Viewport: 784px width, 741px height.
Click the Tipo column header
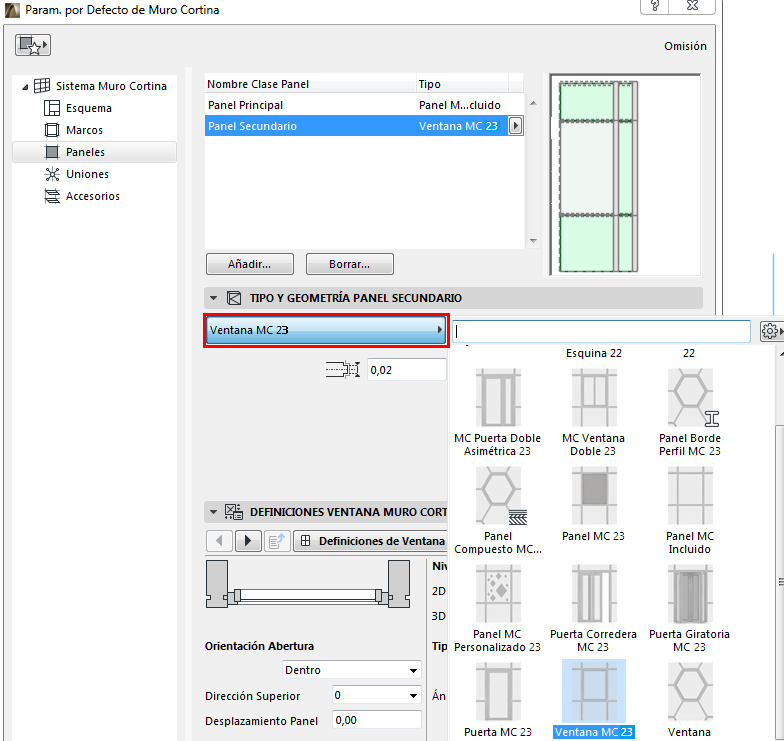462,84
